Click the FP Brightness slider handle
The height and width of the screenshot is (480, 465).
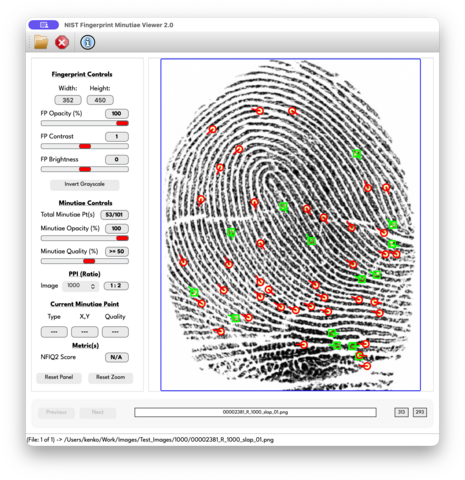85,169
